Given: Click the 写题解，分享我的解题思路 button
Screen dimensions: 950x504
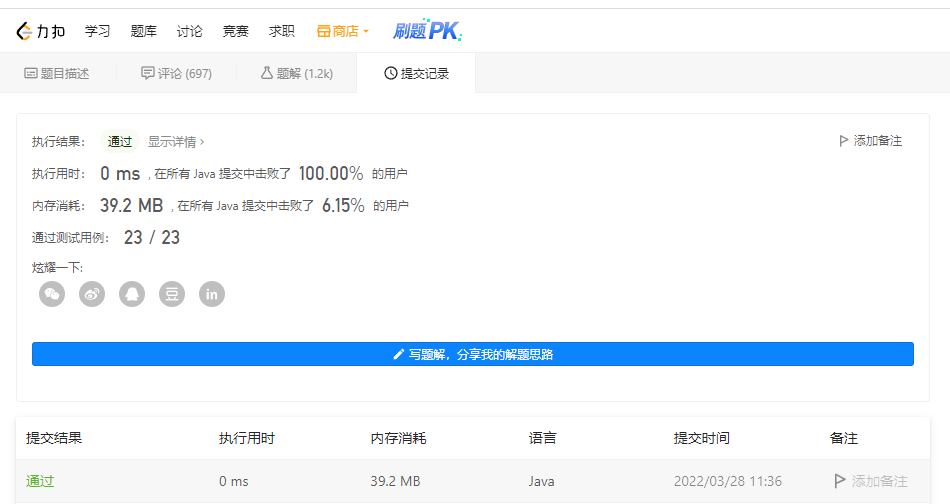Looking at the screenshot, I should (x=473, y=354).
